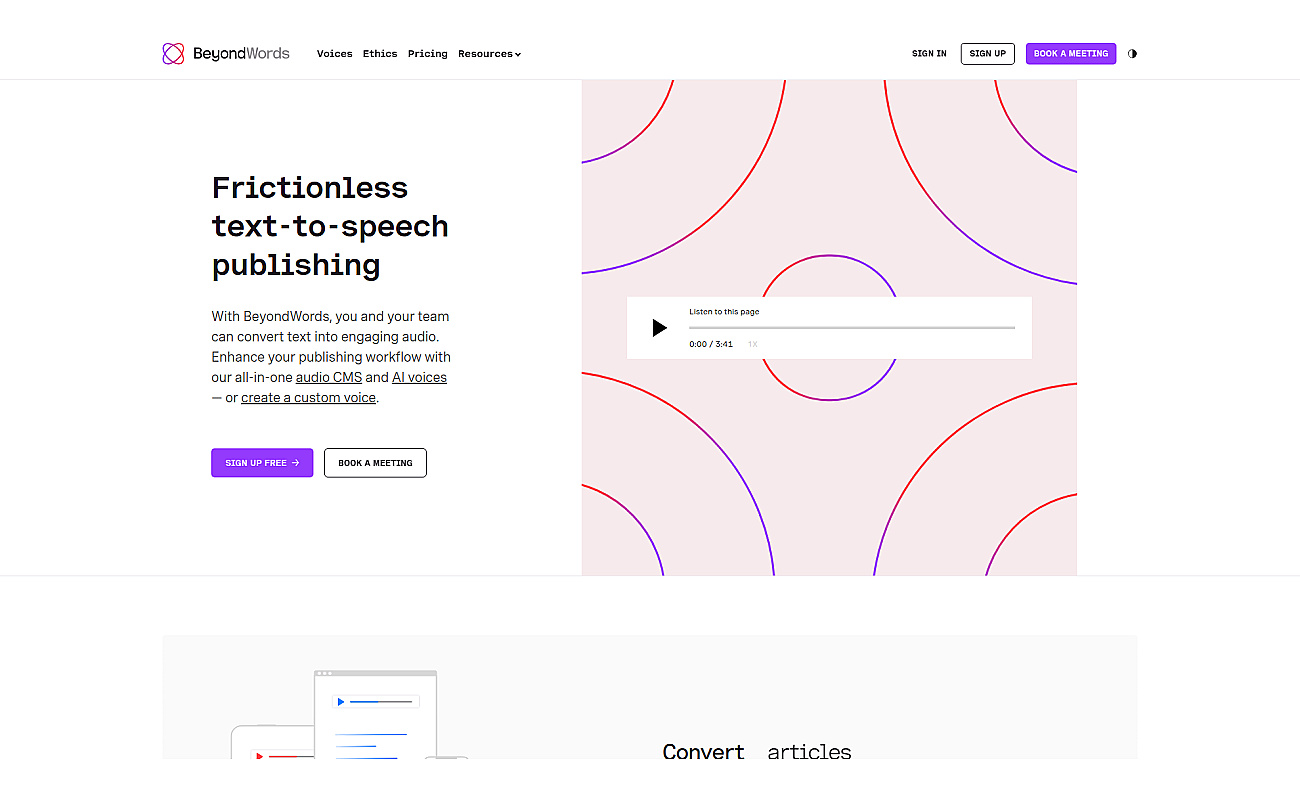Screen dimensions: 1300x788
Task: Click the 0:00 / 3:41 time display
Action: pos(711,344)
